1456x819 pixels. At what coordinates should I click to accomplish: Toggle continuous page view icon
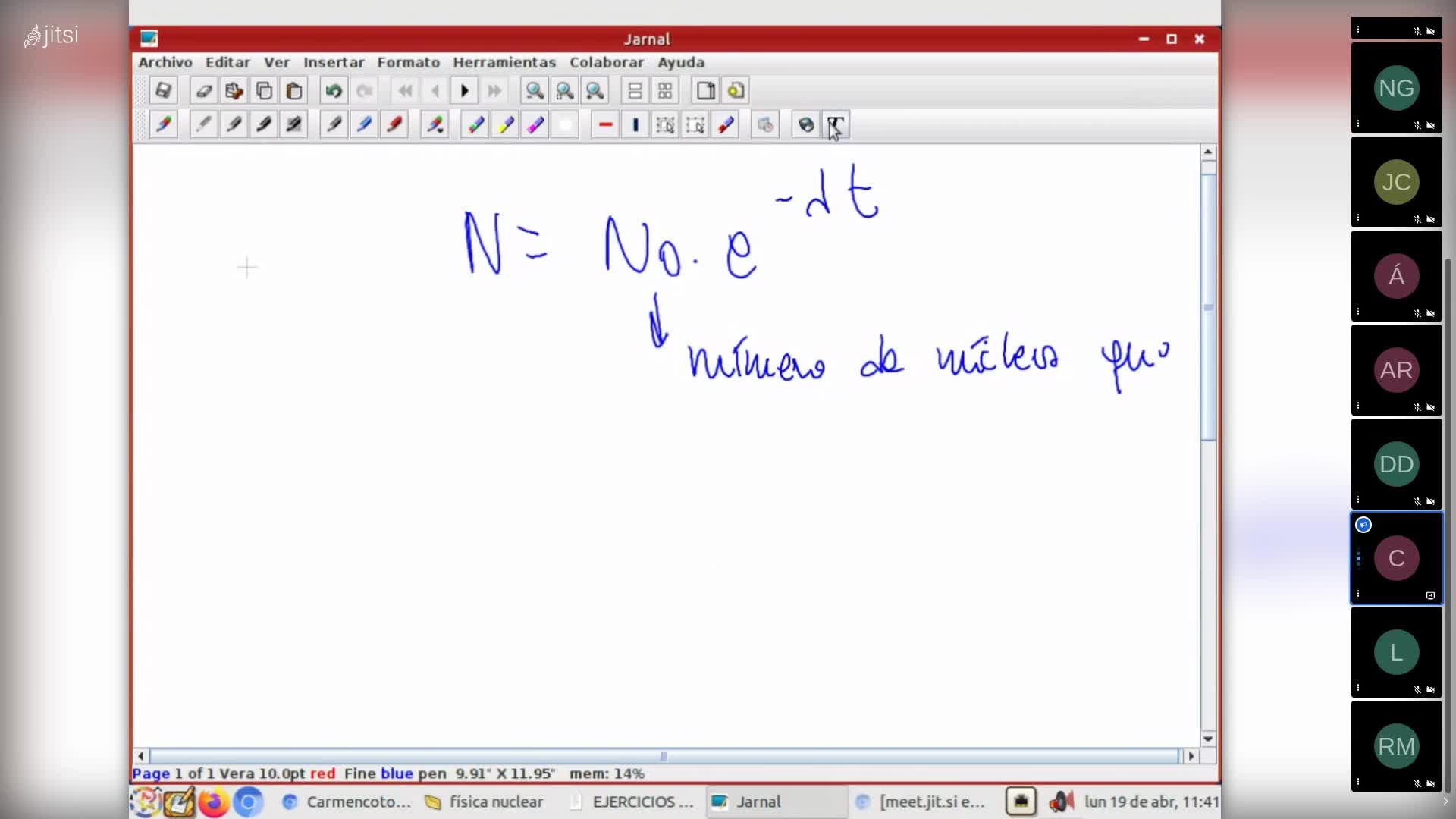[635, 91]
